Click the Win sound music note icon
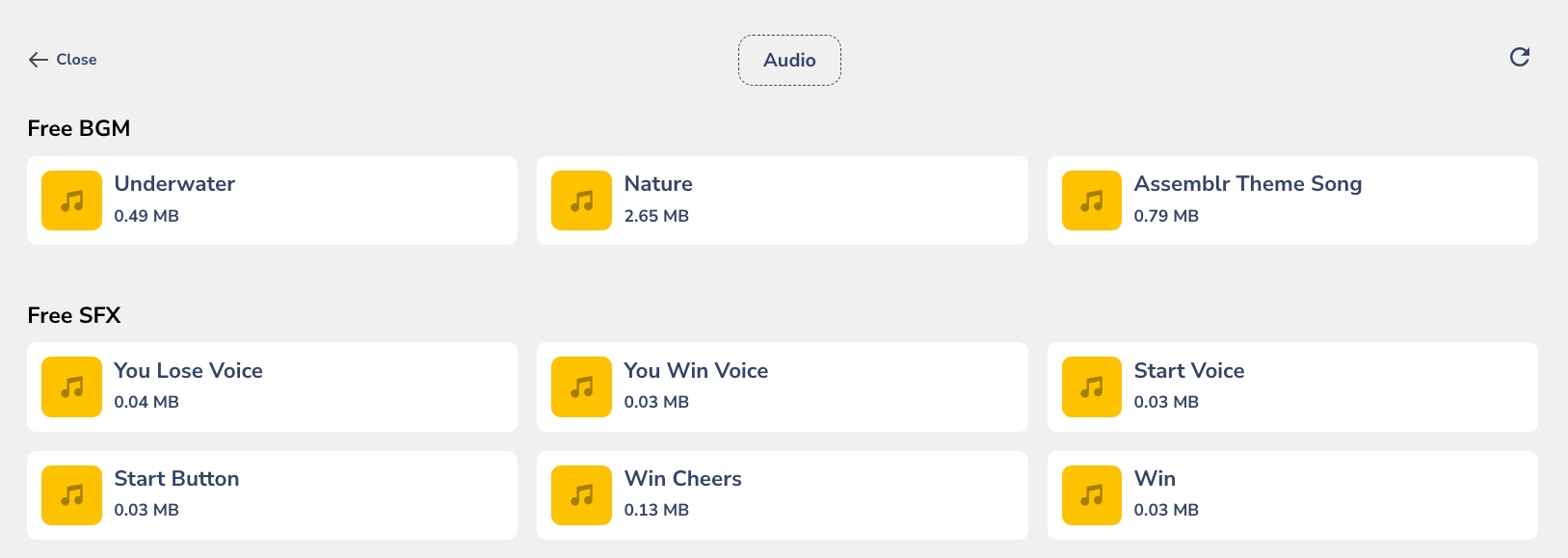This screenshot has width=1568, height=558. click(1091, 495)
